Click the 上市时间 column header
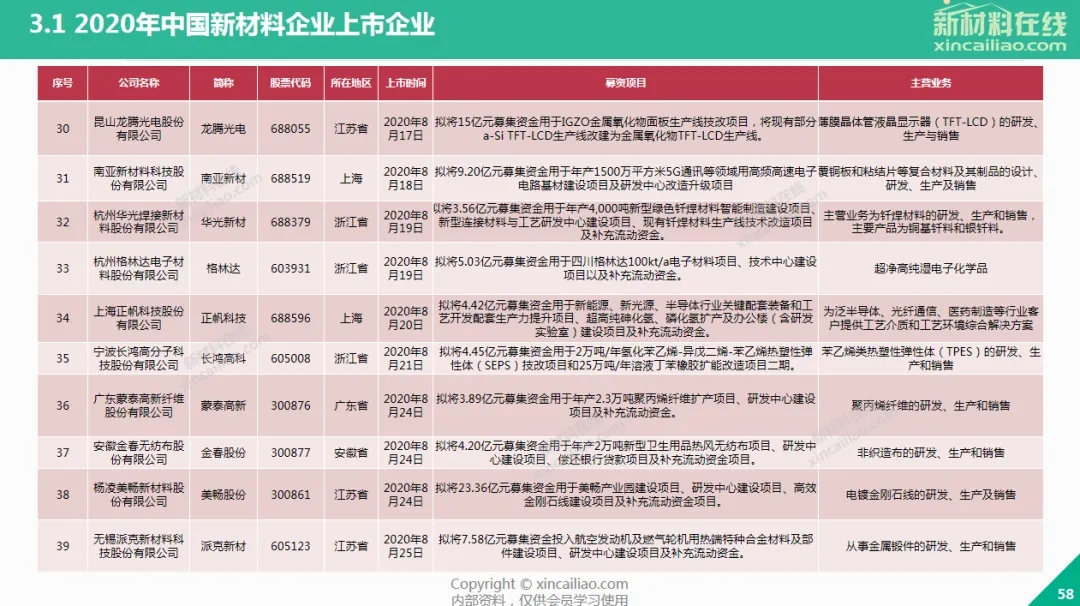 click(405, 83)
